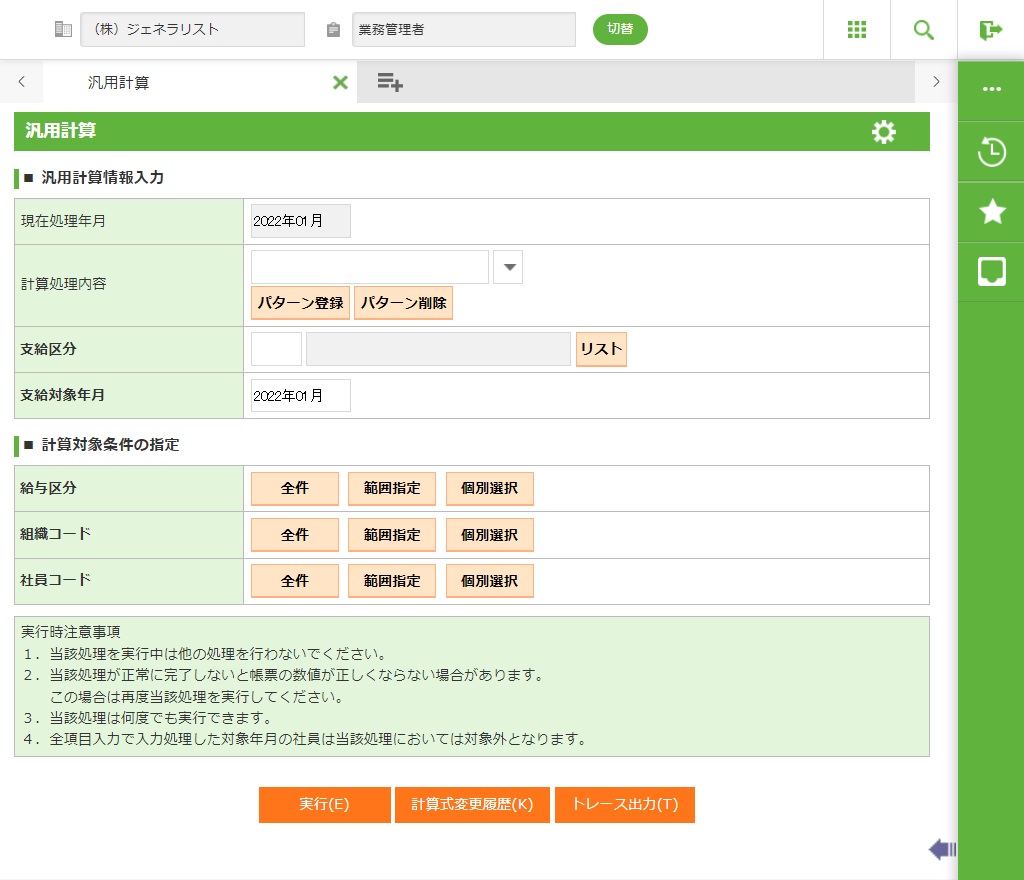
Task: Open the inbox tray icon in sidebar
Action: click(991, 271)
